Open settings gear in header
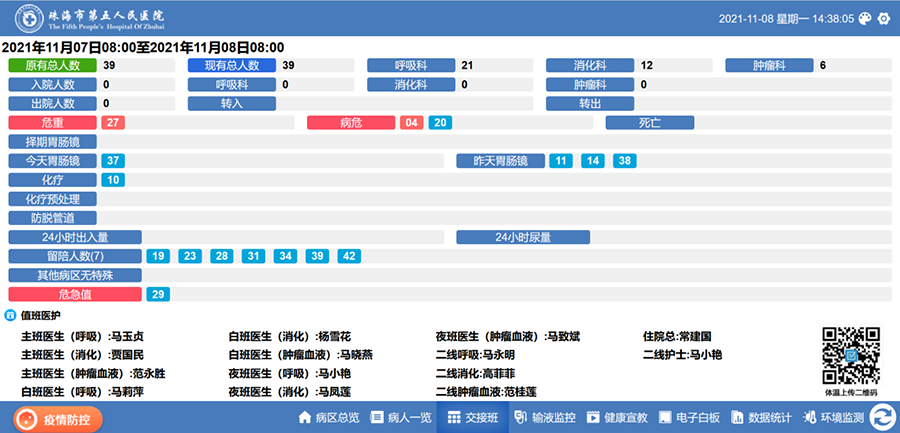The image size is (900, 433). tap(884, 18)
